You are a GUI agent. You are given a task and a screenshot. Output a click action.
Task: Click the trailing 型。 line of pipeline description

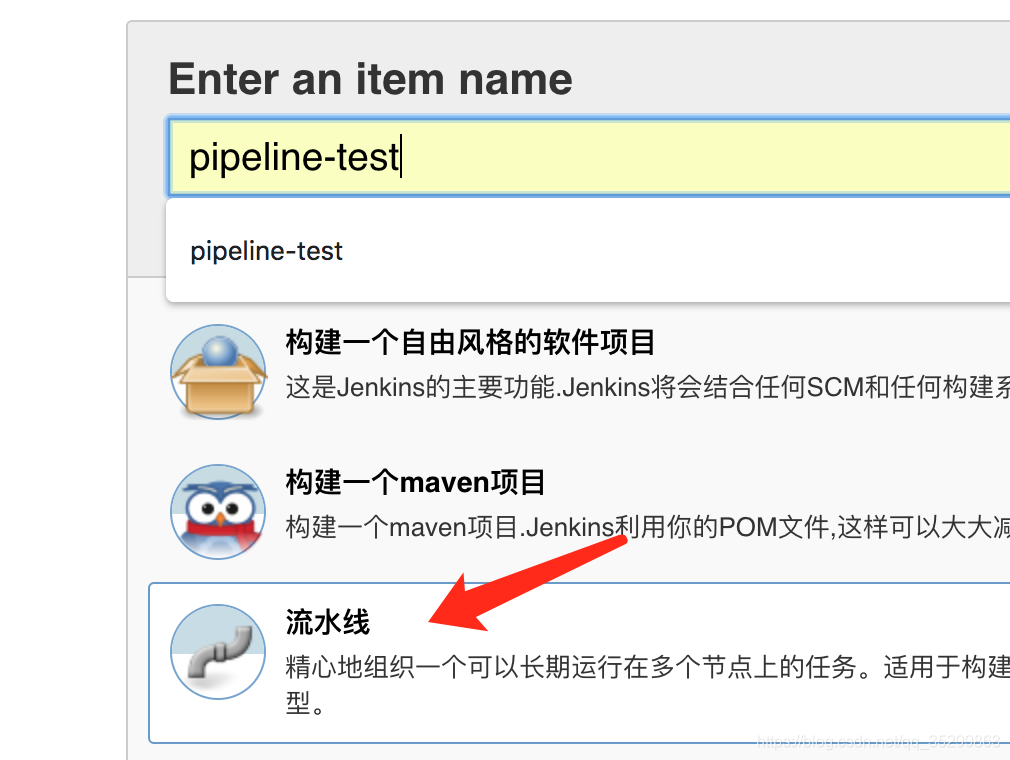pyautogui.click(x=305, y=703)
